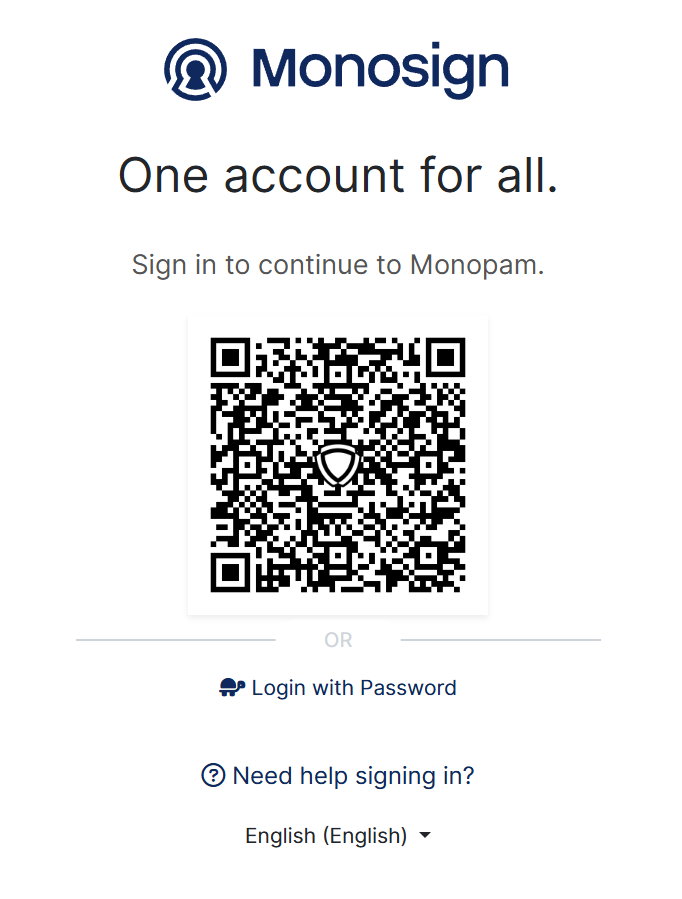The height and width of the screenshot is (899, 682).
Task: Click the caret arrow next to English
Action: pyautogui.click(x=424, y=835)
